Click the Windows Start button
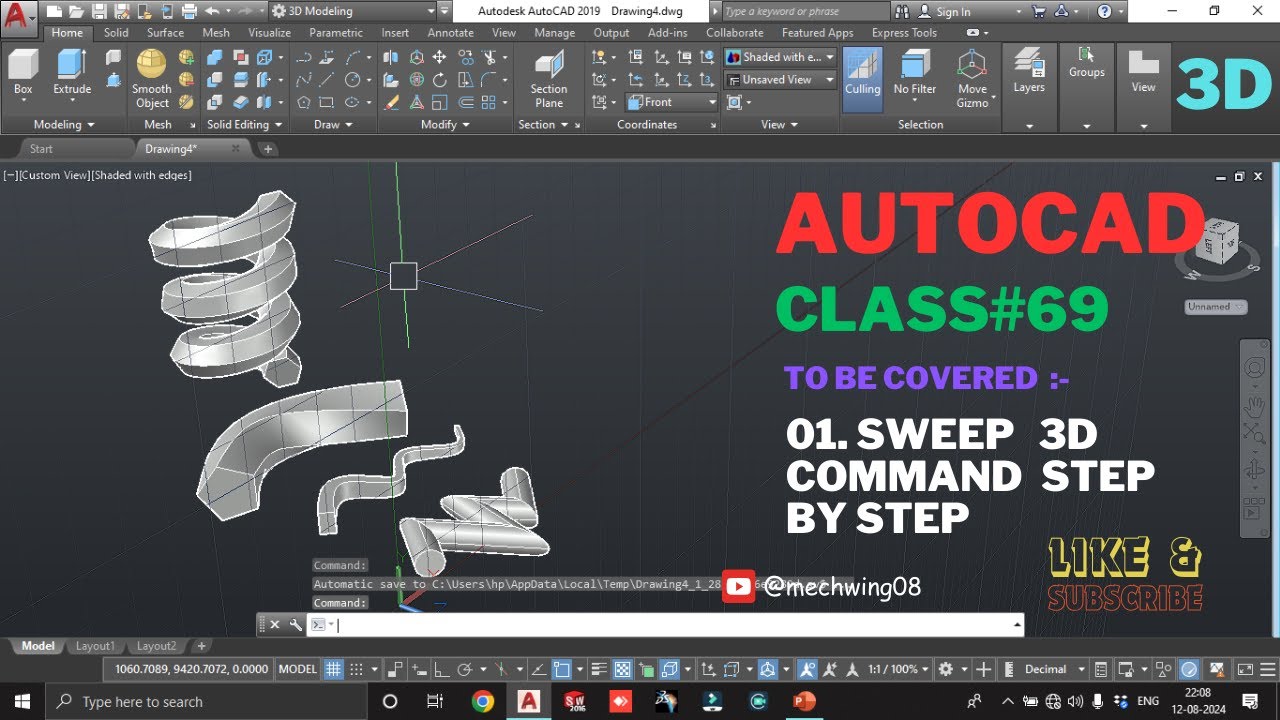The height and width of the screenshot is (720, 1280). tap(22, 701)
